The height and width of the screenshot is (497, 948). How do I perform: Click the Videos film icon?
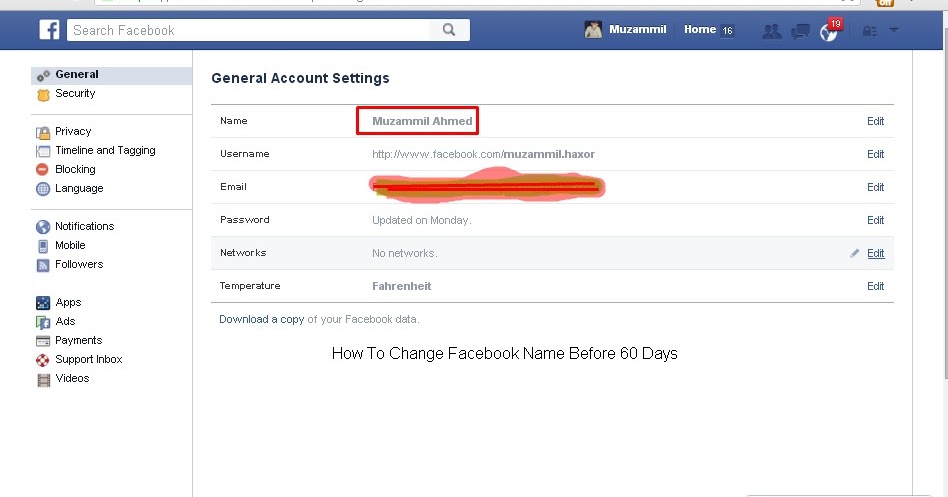(x=44, y=380)
